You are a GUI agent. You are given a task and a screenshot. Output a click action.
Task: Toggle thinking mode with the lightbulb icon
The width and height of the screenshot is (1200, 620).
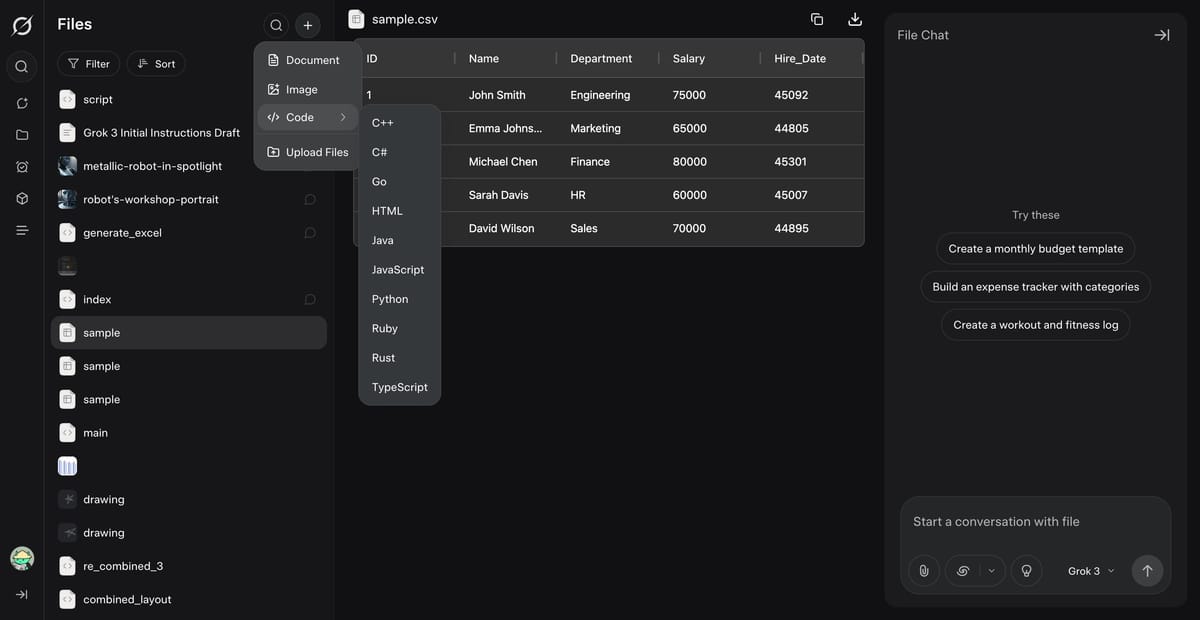pyautogui.click(x=1026, y=570)
